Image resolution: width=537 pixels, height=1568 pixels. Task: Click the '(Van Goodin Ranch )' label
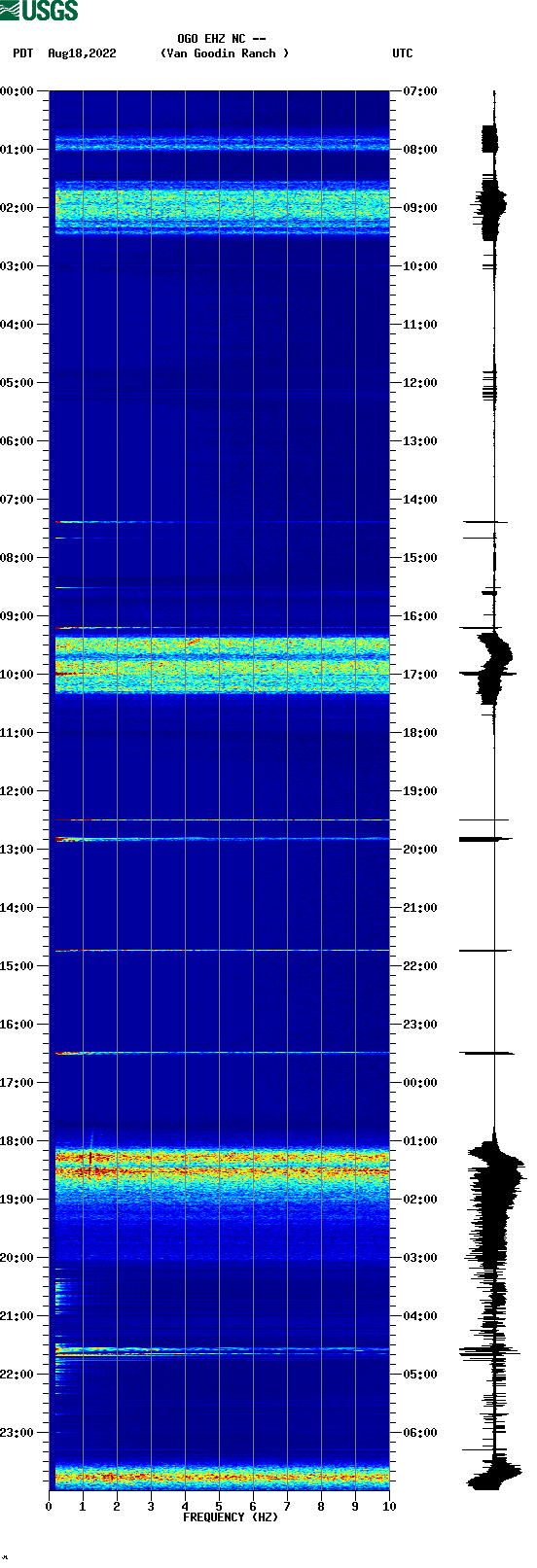pos(225,53)
